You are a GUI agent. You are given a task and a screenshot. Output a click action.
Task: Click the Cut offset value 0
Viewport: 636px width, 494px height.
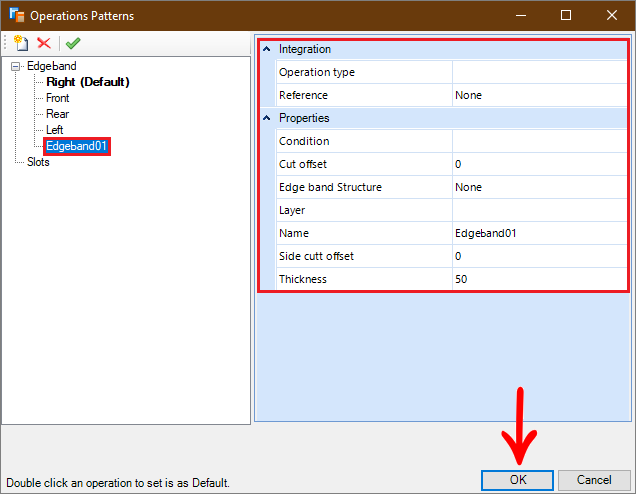tap(539, 164)
